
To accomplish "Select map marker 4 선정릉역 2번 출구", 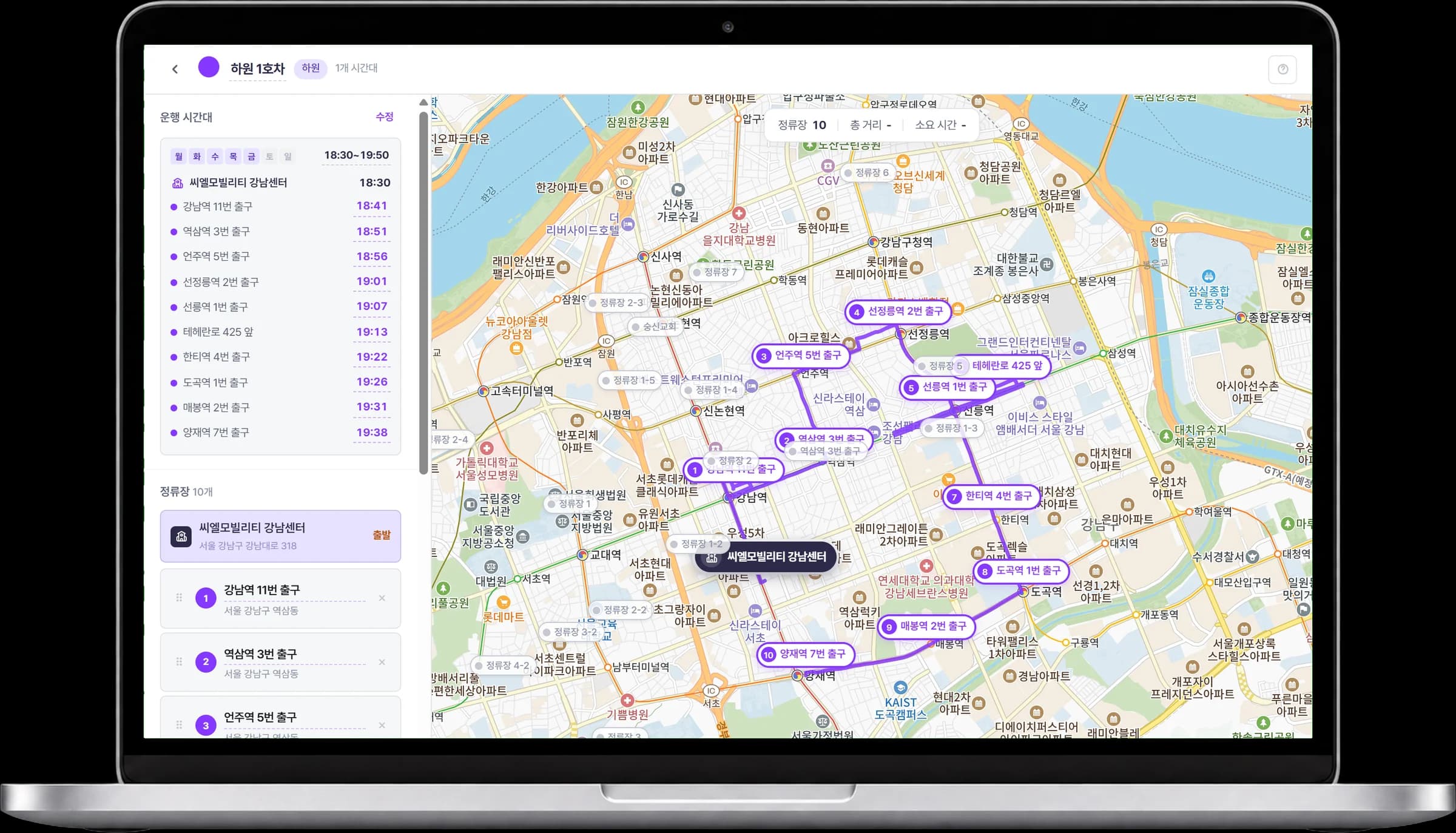I will click(898, 312).
